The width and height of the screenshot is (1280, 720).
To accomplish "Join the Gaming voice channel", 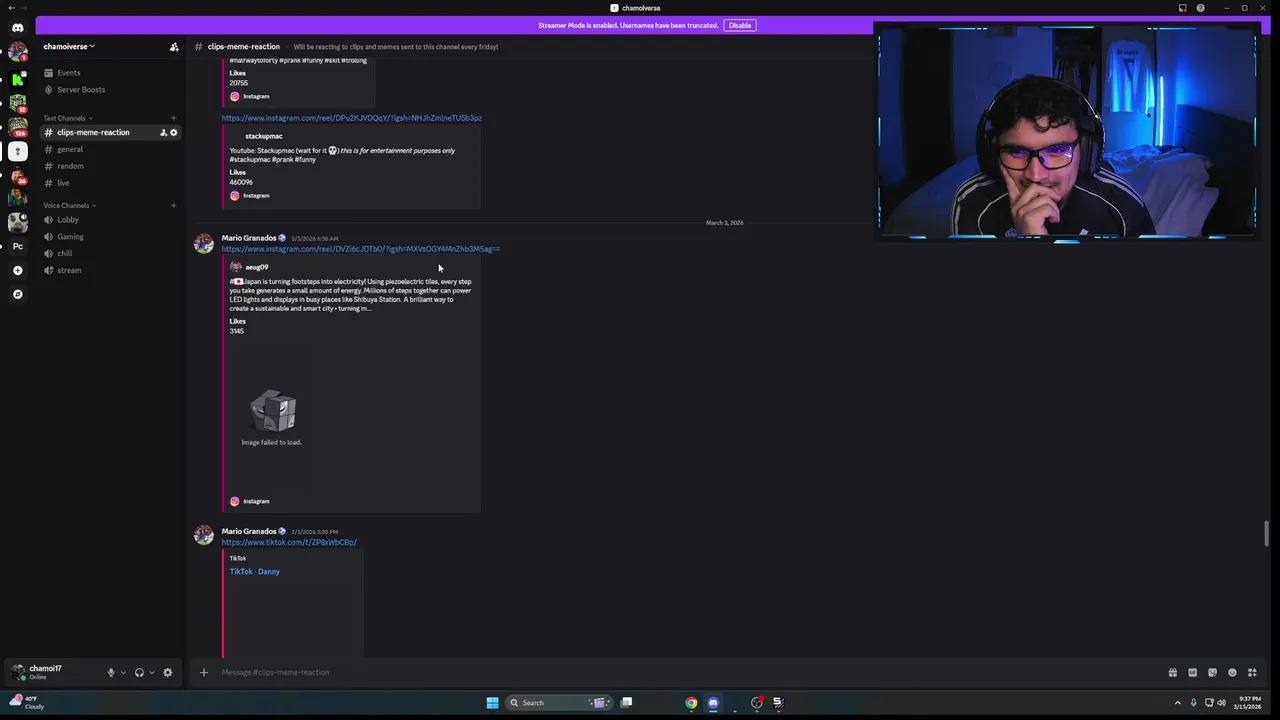I will click(x=70, y=237).
